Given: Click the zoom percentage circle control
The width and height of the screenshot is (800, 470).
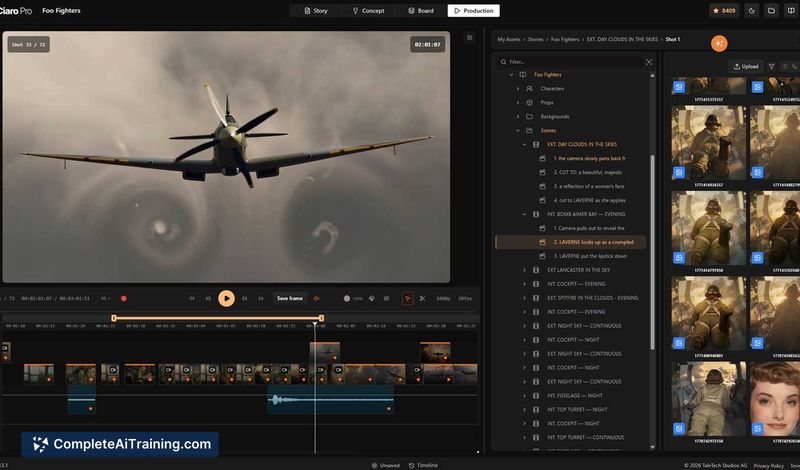Looking at the screenshot, I should pyautogui.click(x=347, y=299).
